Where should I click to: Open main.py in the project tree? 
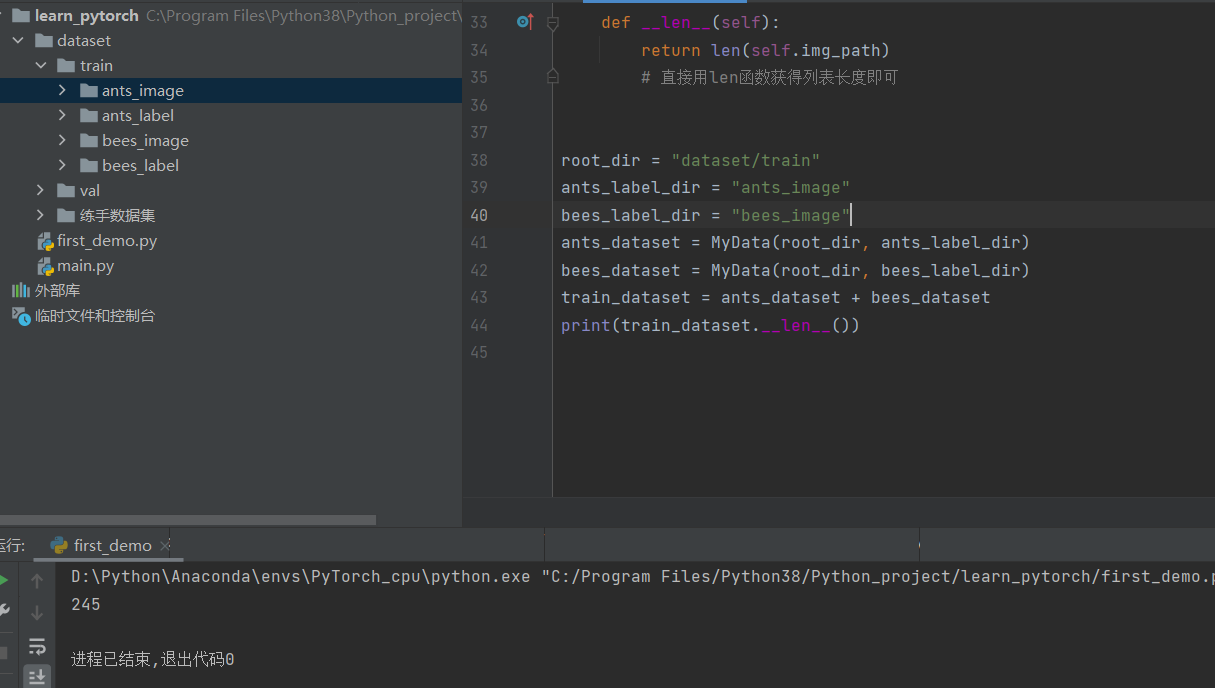pyautogui.click(x=85, y=266)
